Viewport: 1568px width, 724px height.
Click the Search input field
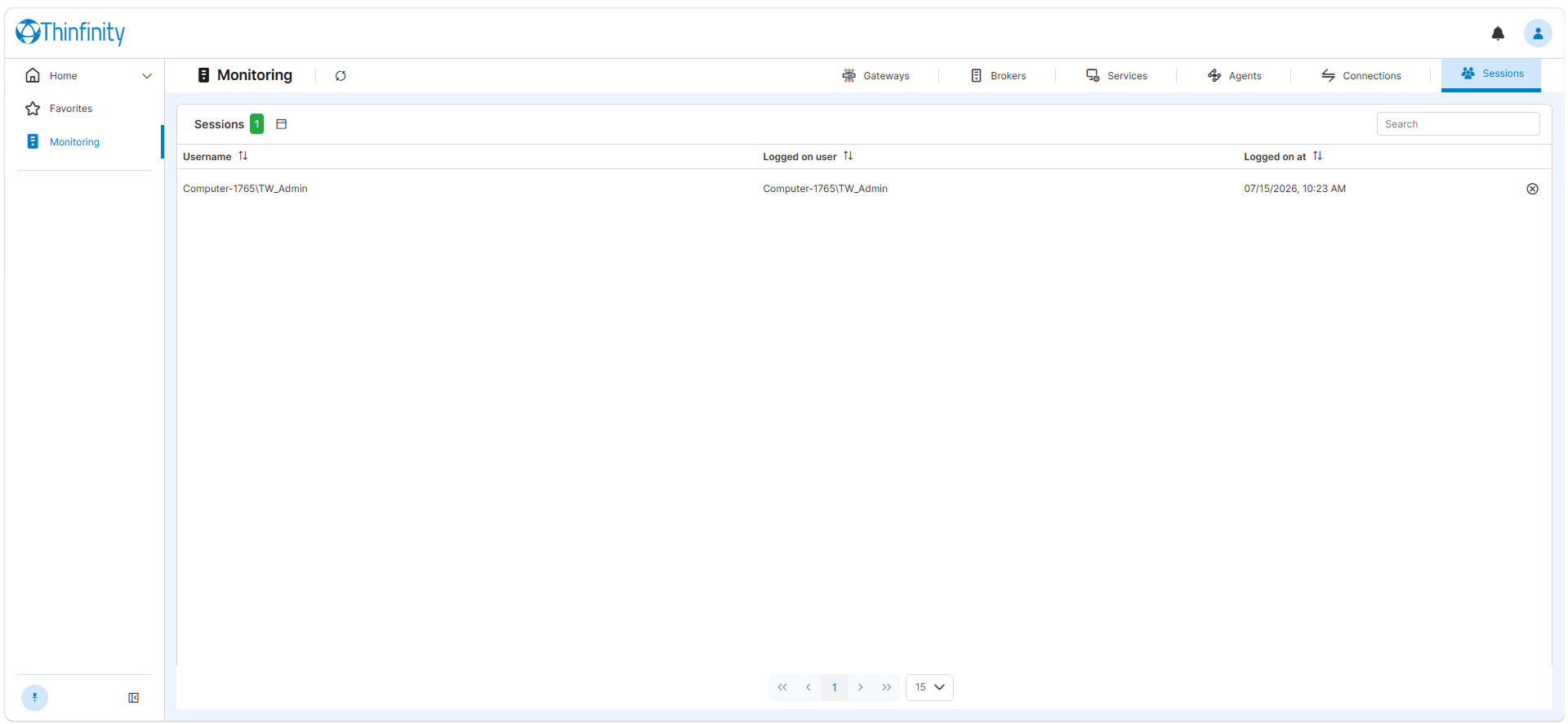1458,124
